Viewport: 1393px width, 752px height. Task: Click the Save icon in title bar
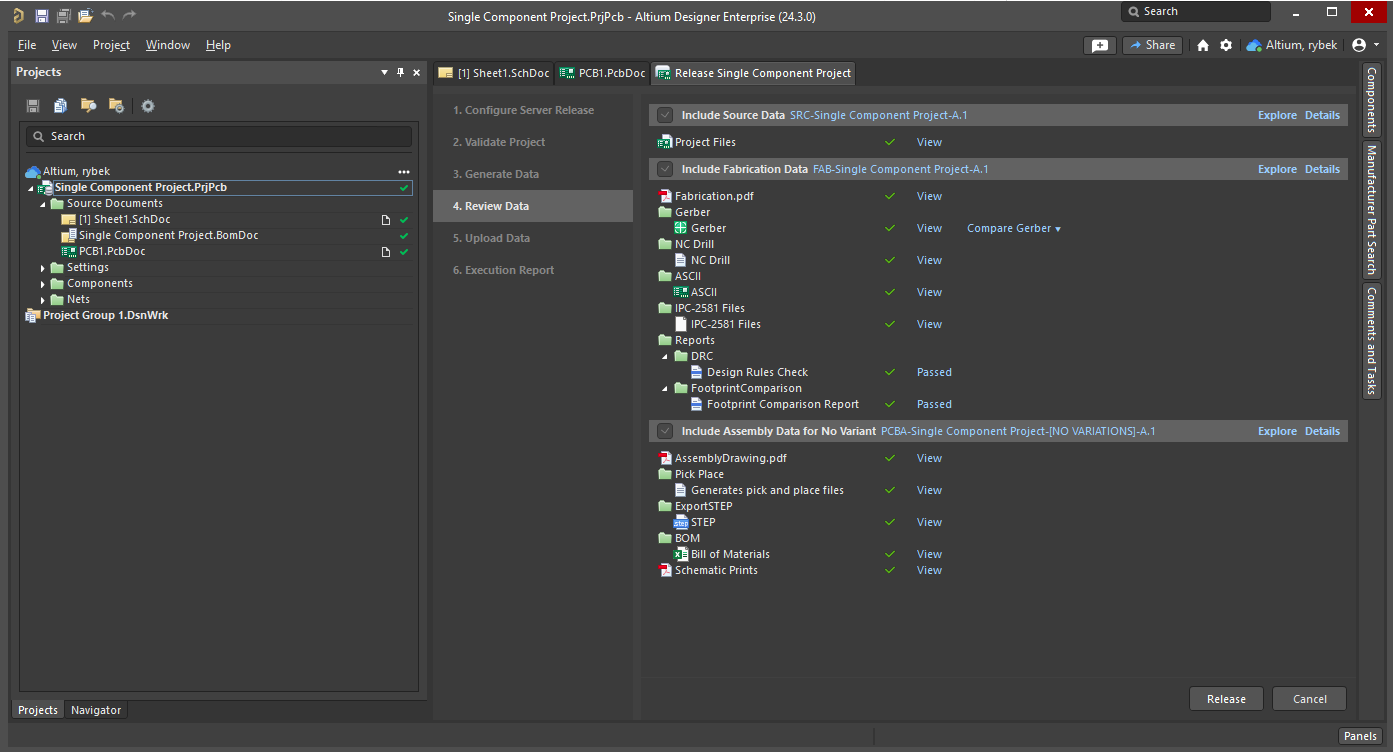(x=41, y=15)
